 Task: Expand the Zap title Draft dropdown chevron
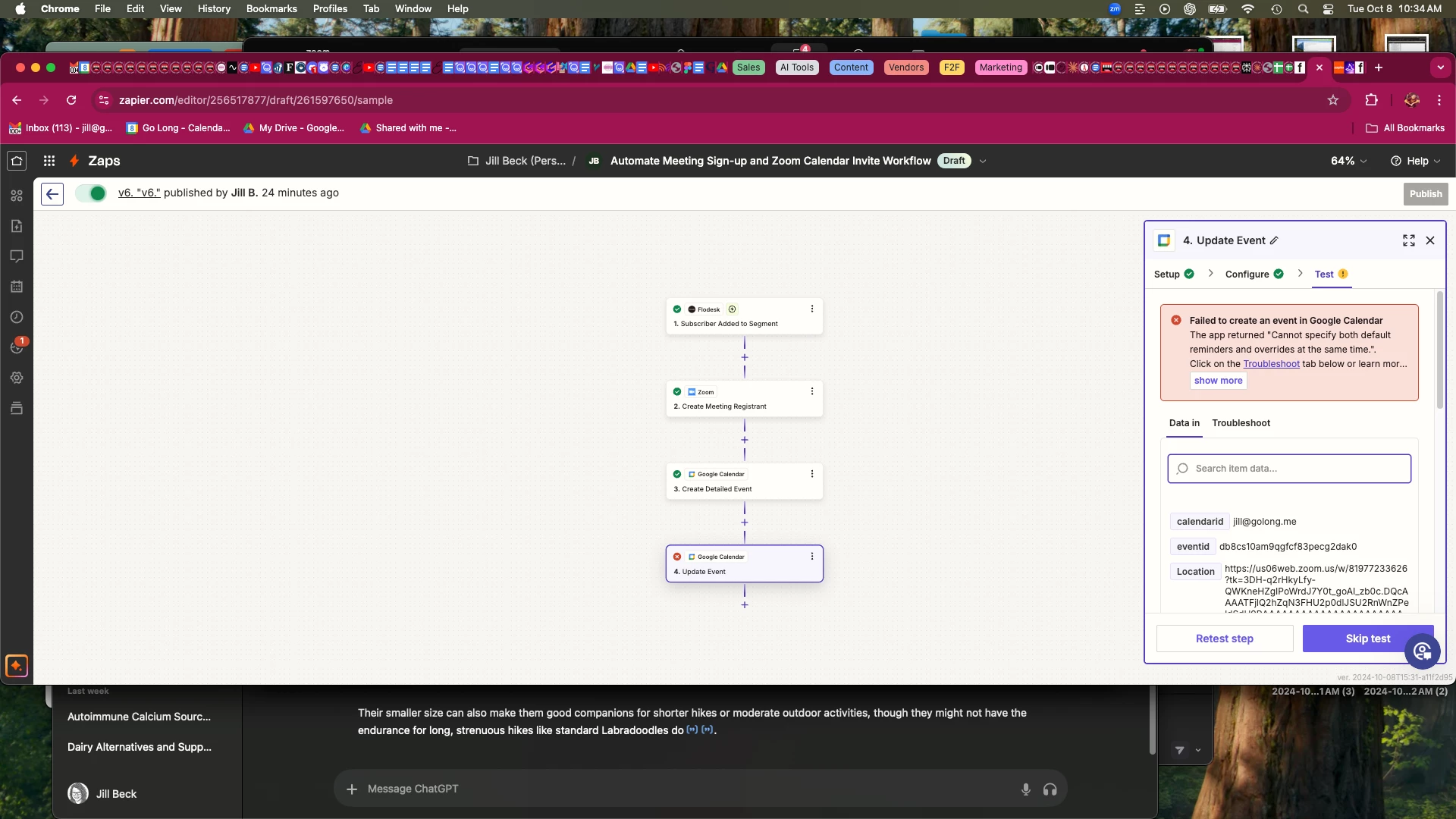pyautogui.click(x=983, y=161)
